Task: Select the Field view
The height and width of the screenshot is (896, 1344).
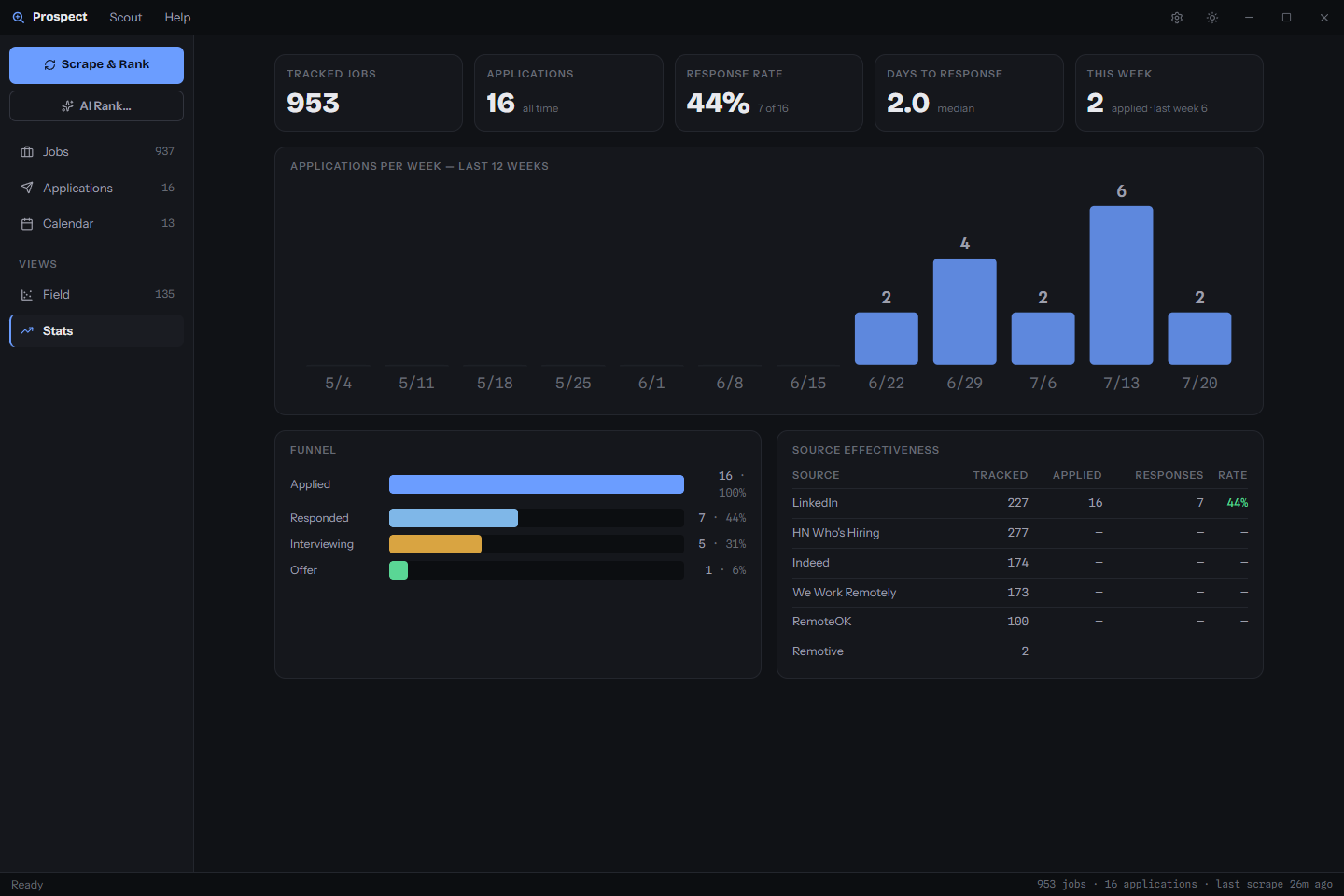Action: pyautogui.click(x=97, y=295)
